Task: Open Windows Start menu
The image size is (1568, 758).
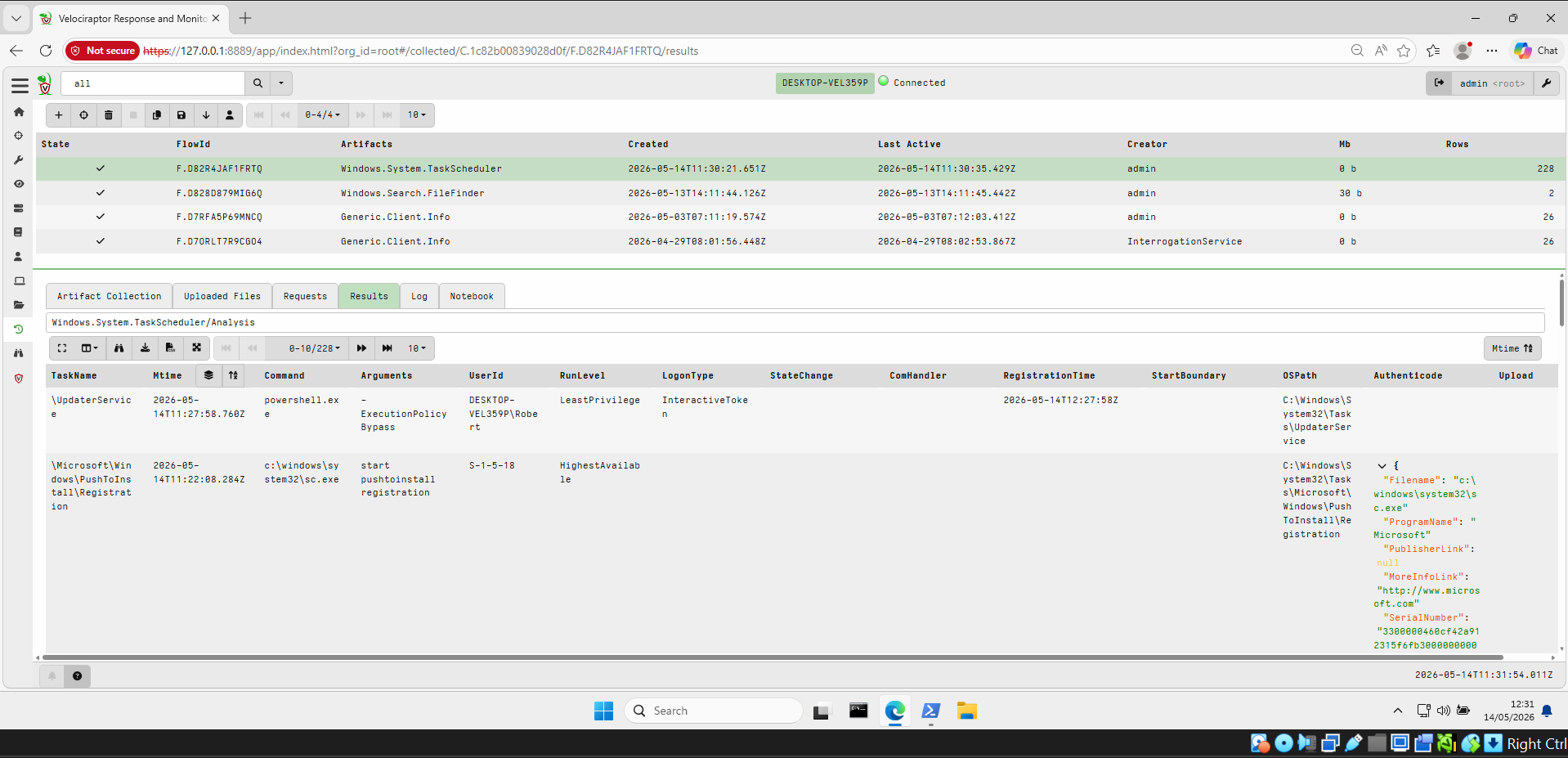Action: point(603,711)
